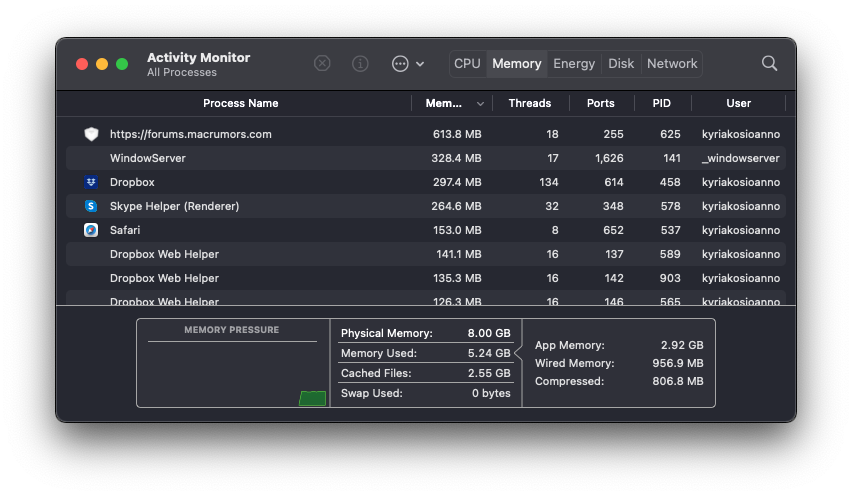The image size is (852, 496).
Task: Click the shield icon for macrumors process
Action: pyautogui.click(x=91, y=134)
